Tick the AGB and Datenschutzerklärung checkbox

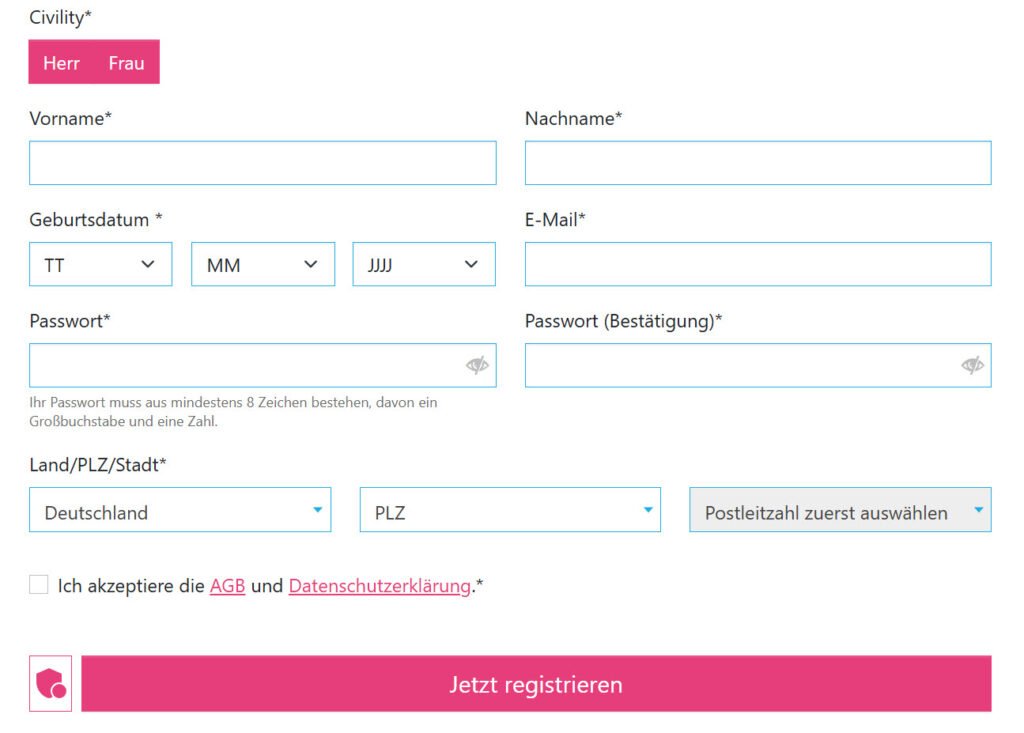(39, 585)
